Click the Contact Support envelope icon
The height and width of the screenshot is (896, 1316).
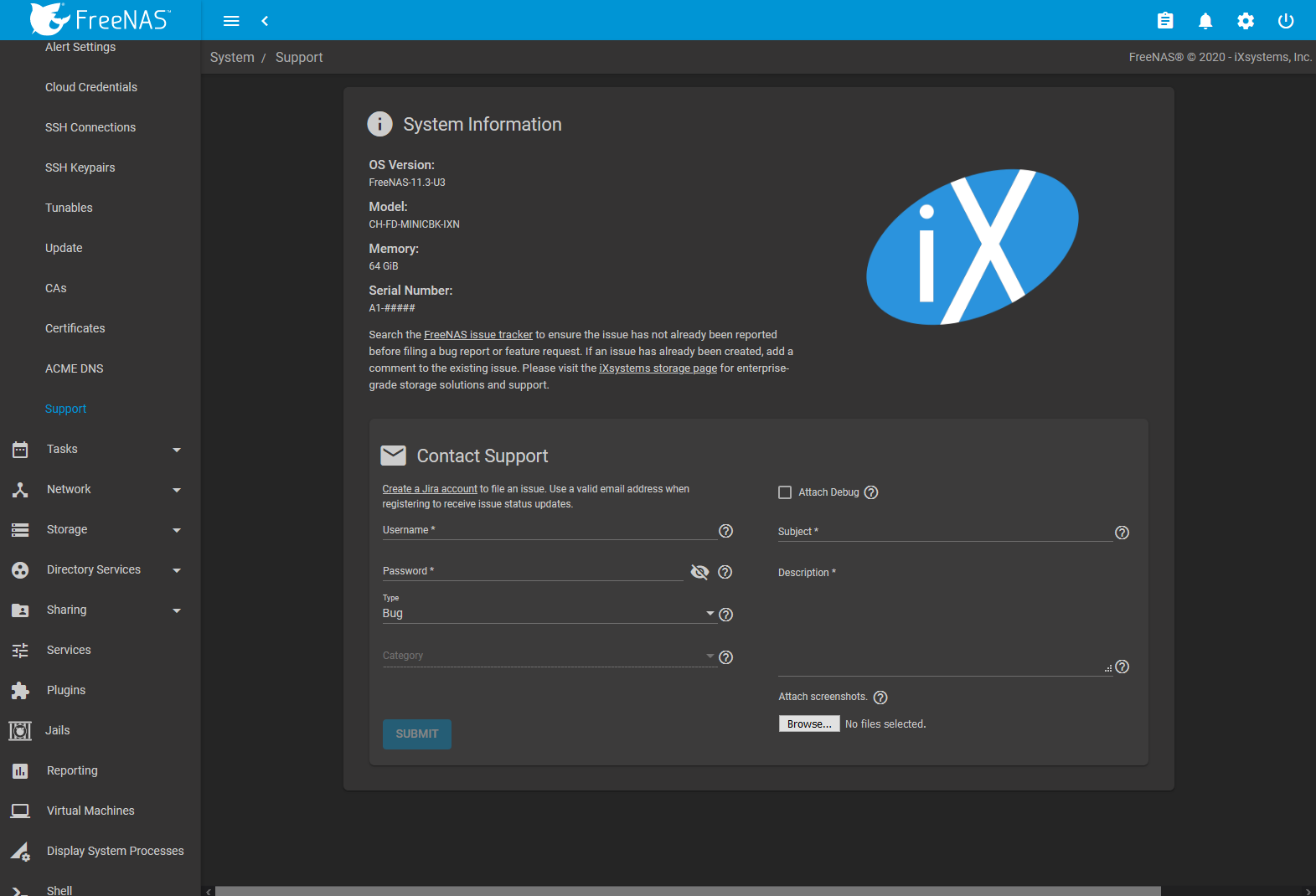(x=393, y=456)
